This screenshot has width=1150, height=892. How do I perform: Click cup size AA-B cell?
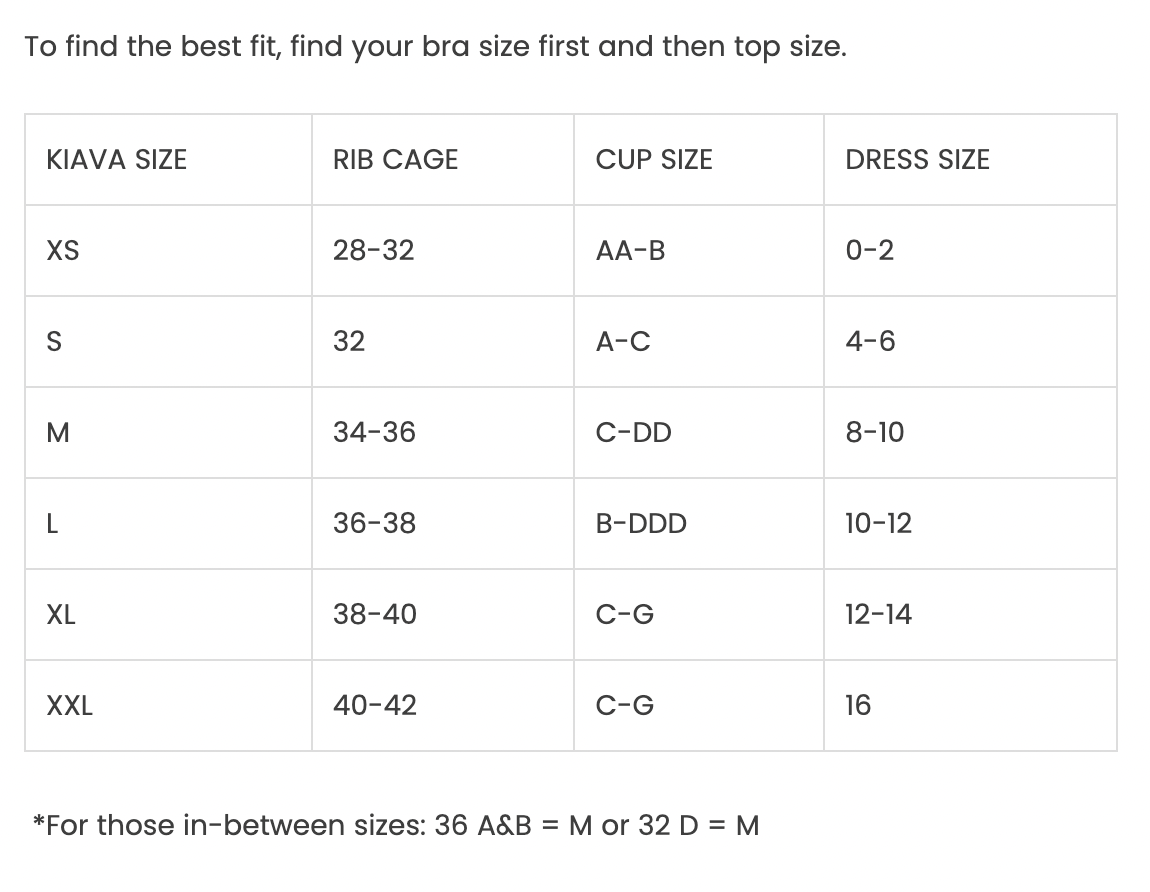[x=630, y=251]
